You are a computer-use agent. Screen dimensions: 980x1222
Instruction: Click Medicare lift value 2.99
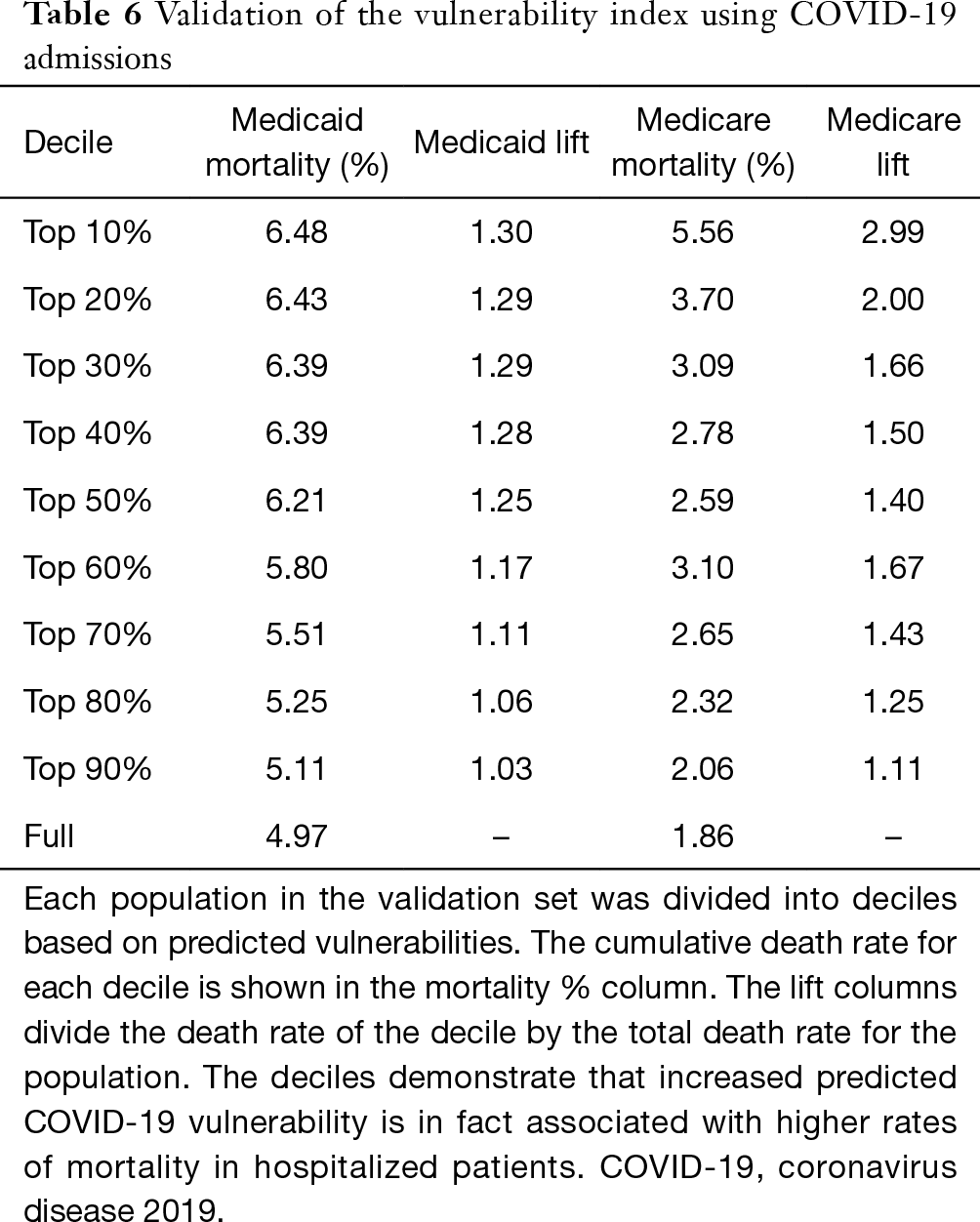tap(892, 232)
